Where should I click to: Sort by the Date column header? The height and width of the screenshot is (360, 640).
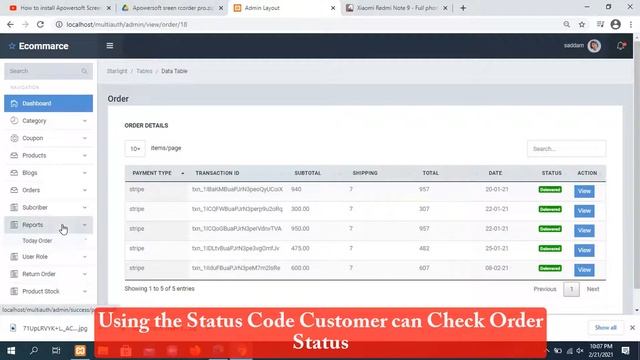495,173
